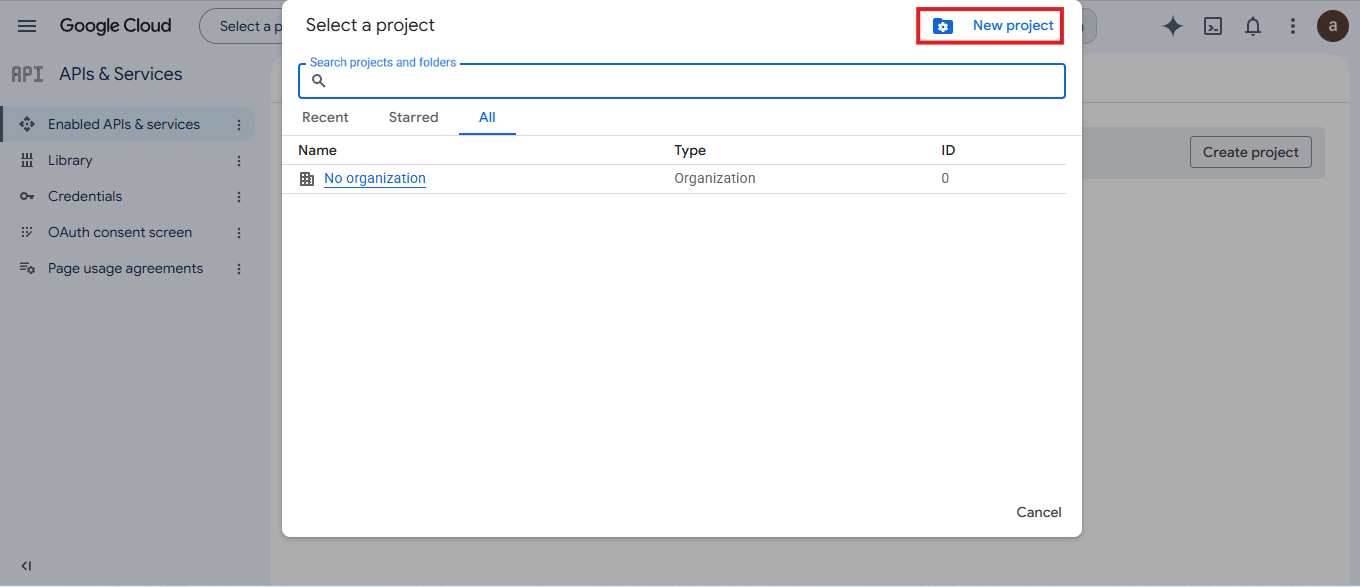
Task: Cancel the Select a project dialog
Action: click(x=1039, y=512)
